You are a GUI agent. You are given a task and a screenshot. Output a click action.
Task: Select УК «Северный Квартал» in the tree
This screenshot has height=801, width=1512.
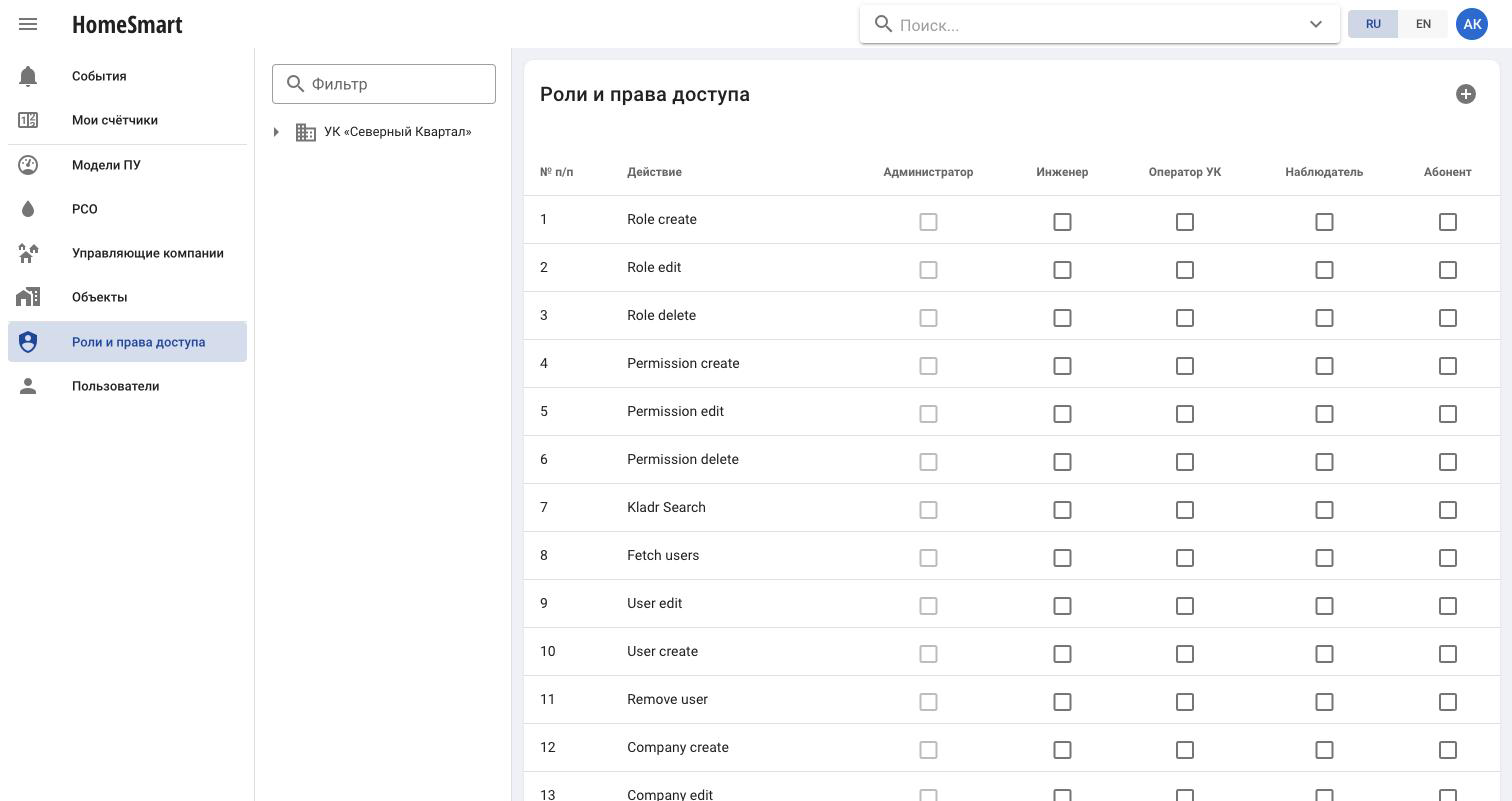pyautogui.click(x=398, y=132)
